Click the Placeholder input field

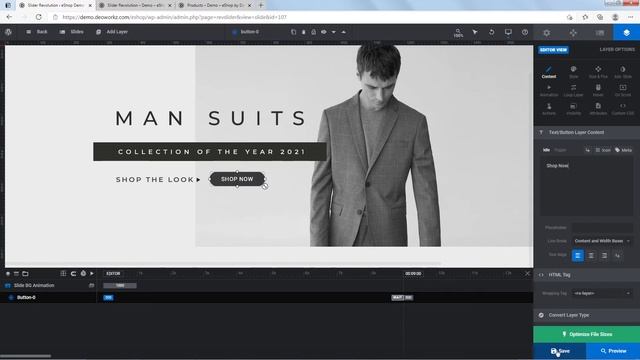(602, 227)
